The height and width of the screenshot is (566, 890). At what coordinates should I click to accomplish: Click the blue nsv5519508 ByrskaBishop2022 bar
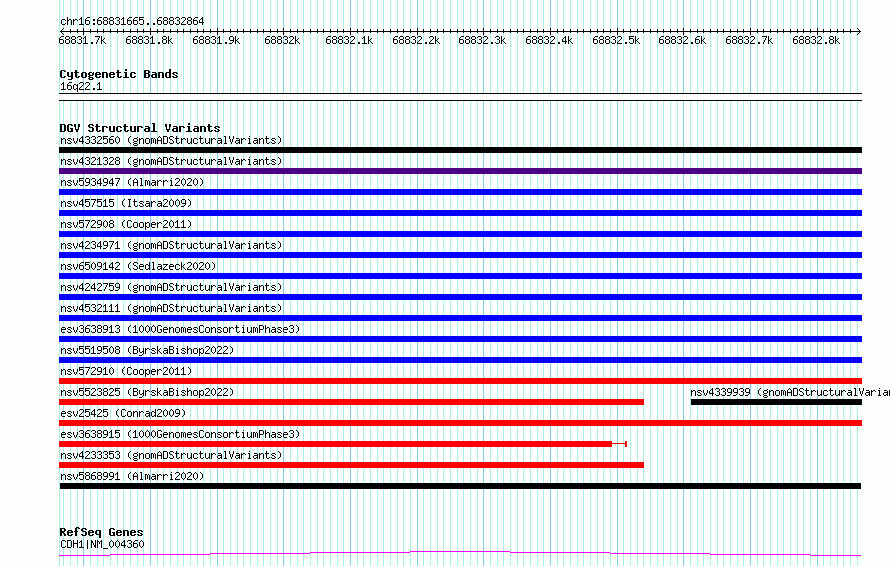[x=460, y=360]
